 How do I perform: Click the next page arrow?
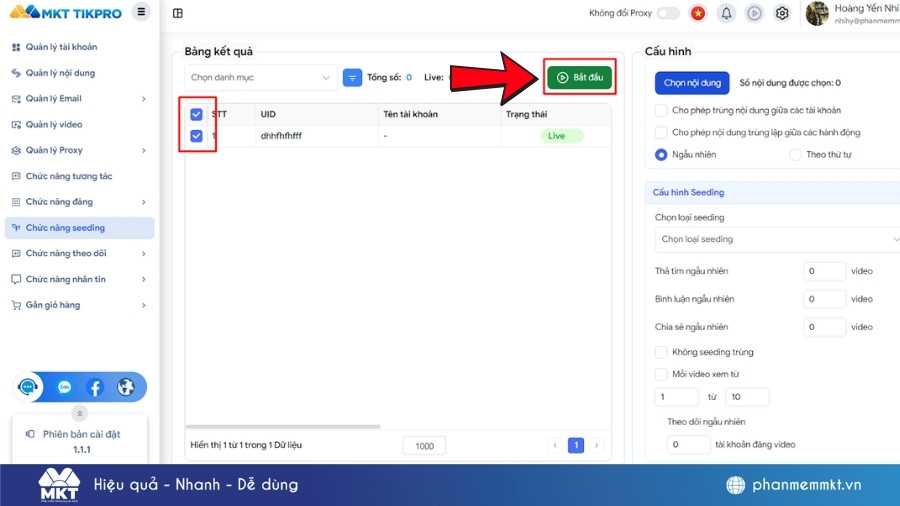[596, 445]
